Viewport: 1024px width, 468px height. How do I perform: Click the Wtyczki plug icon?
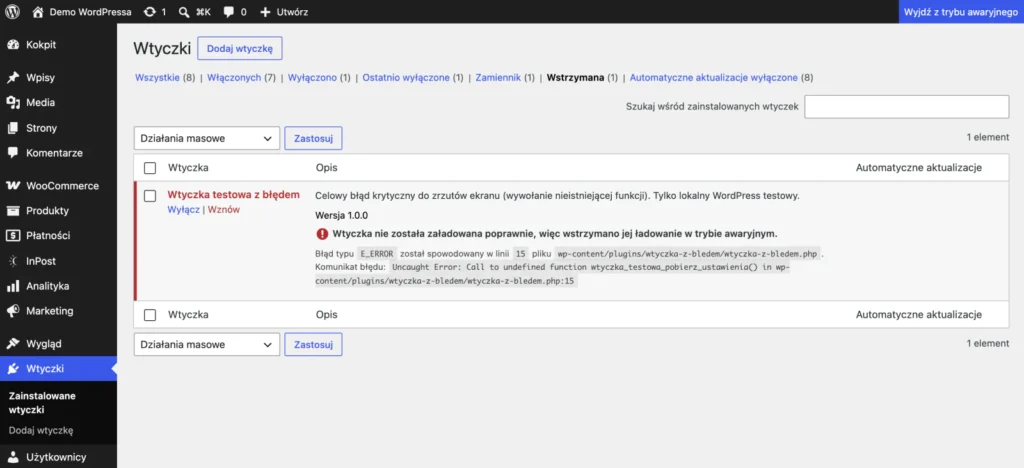tap(12, 369)
